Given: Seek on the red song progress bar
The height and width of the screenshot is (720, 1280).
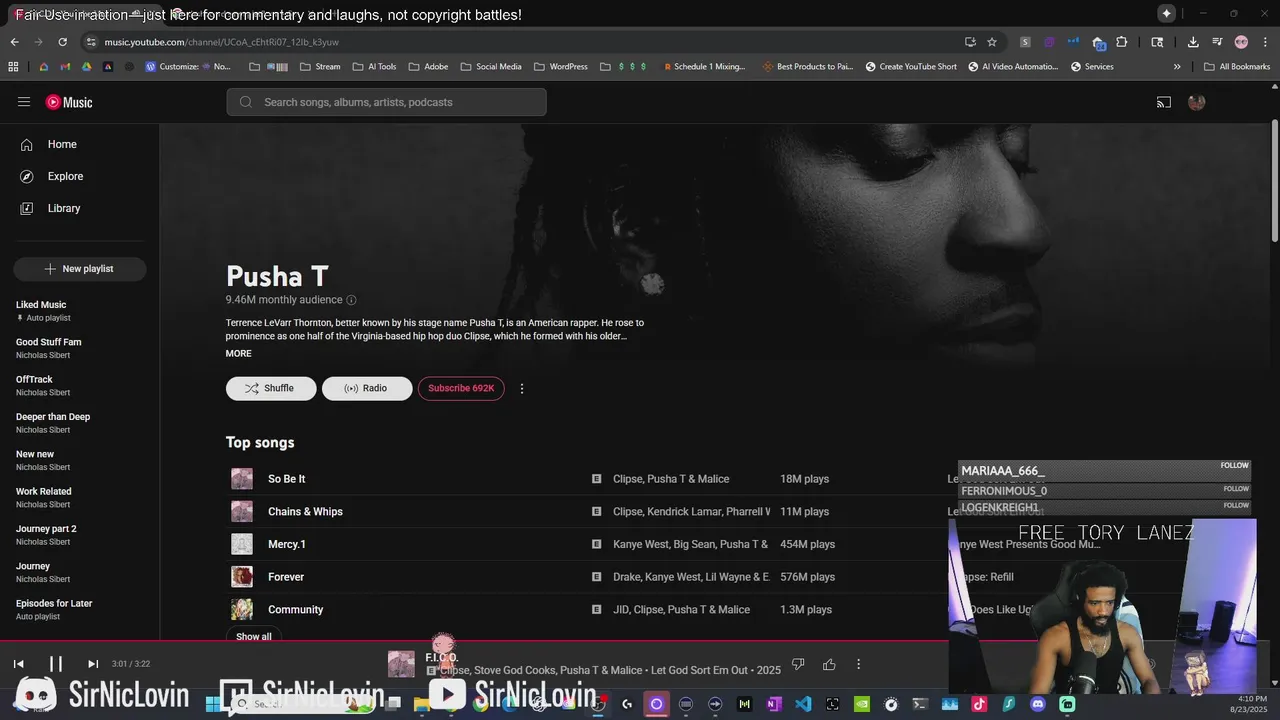Looking at the screenshot, I should coord(640,641).
